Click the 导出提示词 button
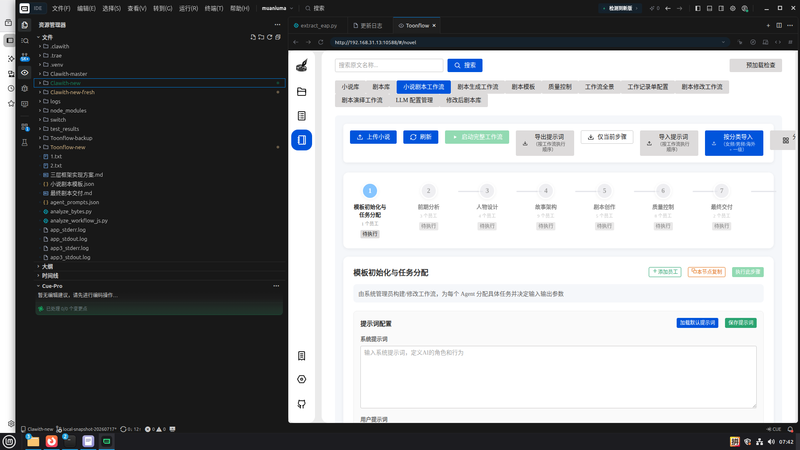The height and width of the screenshot is (450, 800). point(544,143)
